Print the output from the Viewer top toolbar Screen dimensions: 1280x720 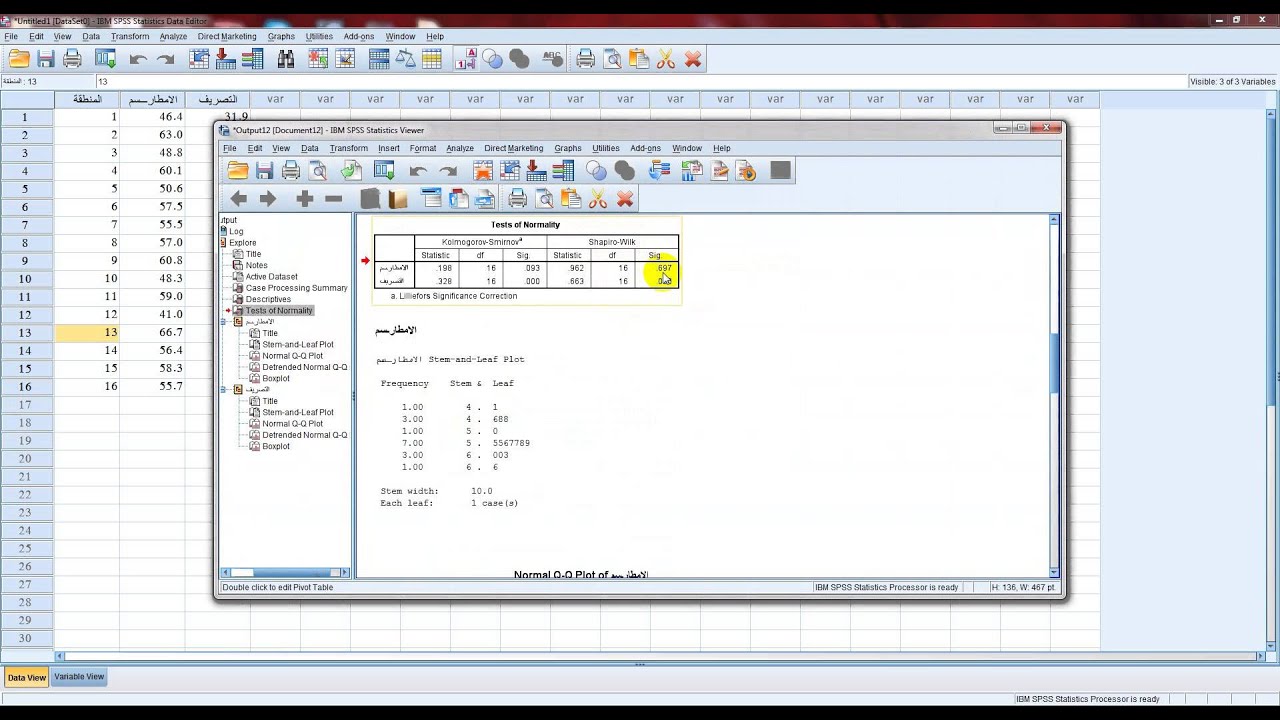291,171
